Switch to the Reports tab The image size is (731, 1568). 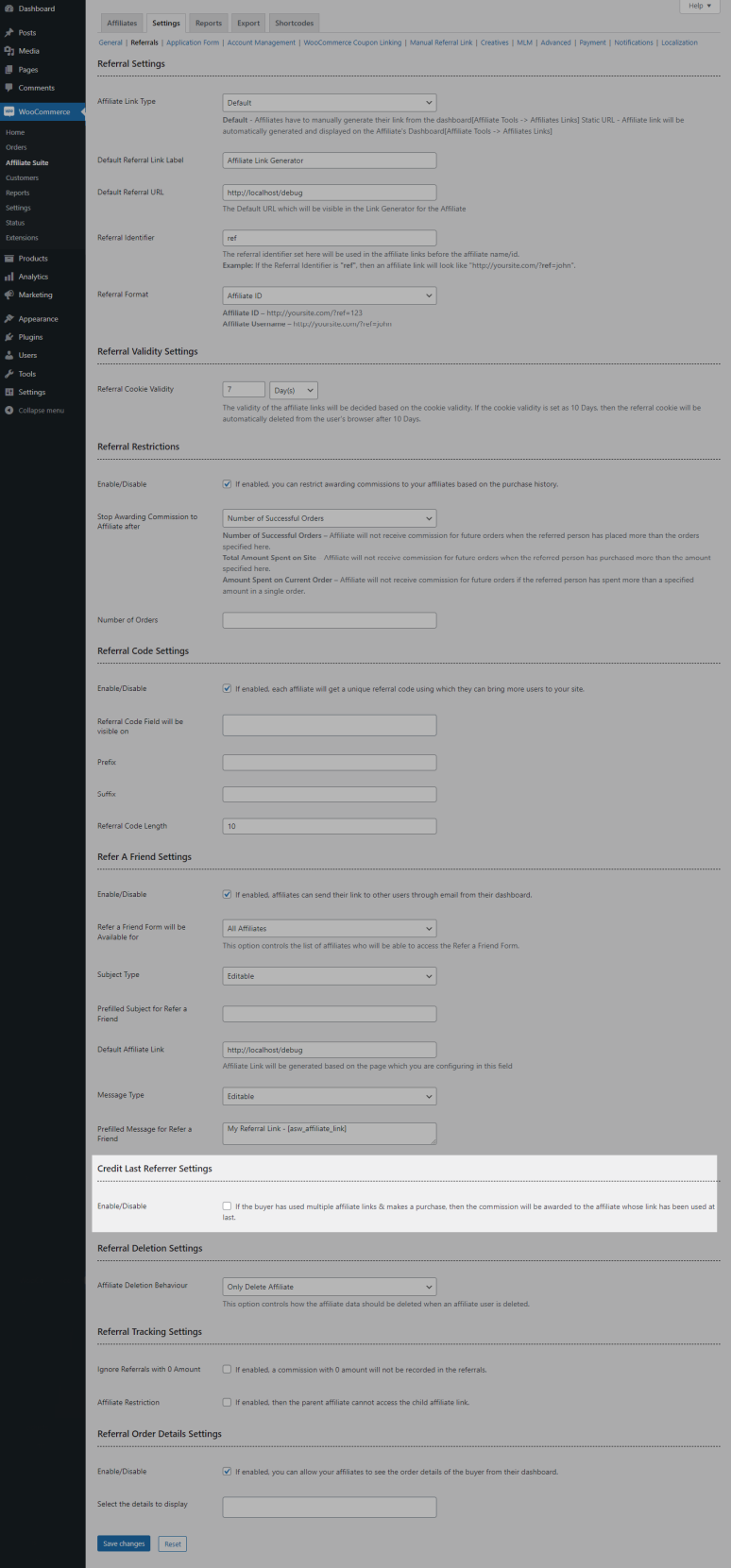pyautogui.click(x=209, y=23)
